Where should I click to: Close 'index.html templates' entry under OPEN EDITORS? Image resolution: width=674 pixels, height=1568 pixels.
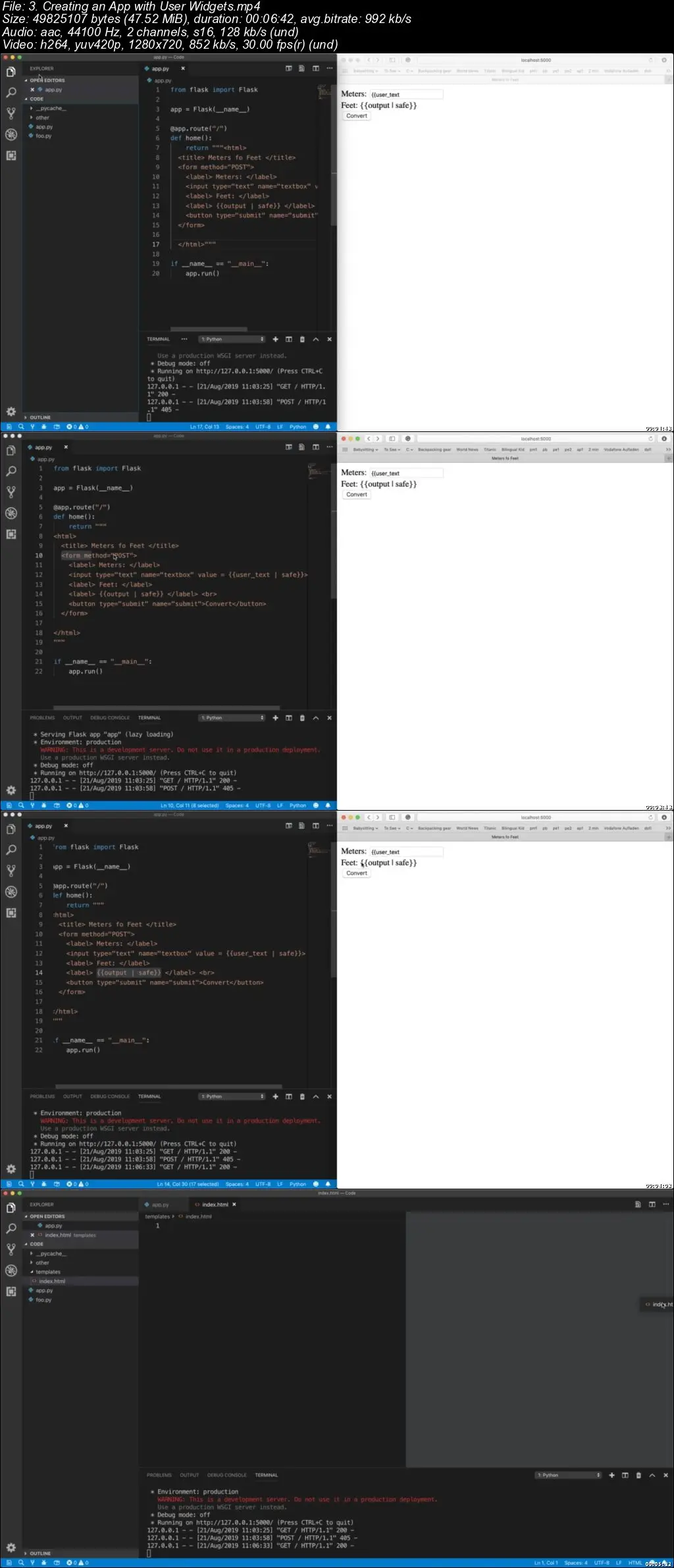32,1235
